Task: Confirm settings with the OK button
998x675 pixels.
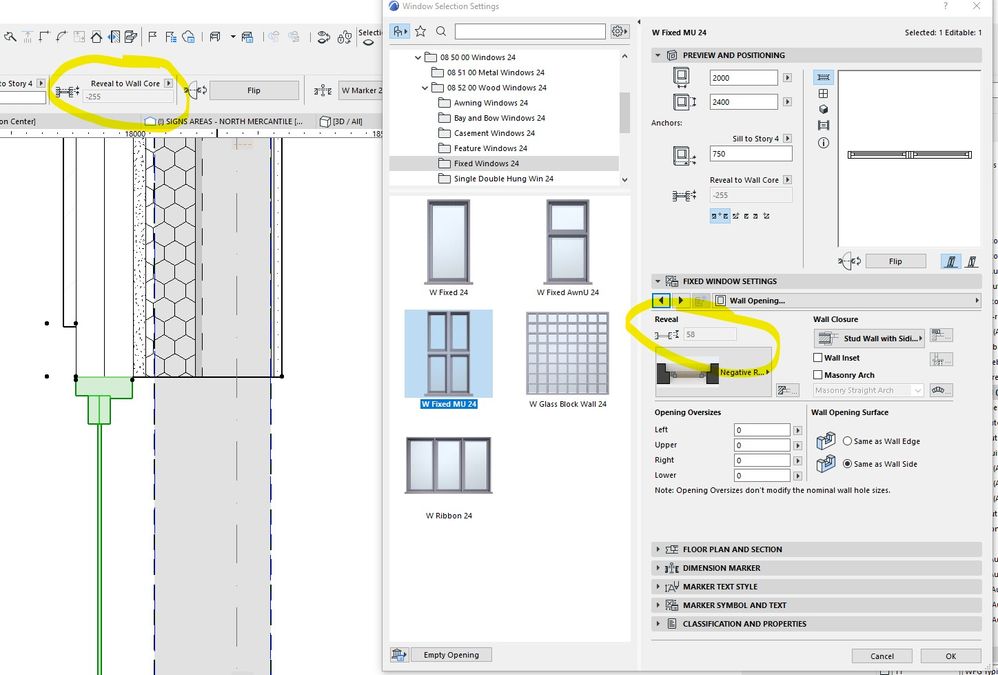Action: 950,656
